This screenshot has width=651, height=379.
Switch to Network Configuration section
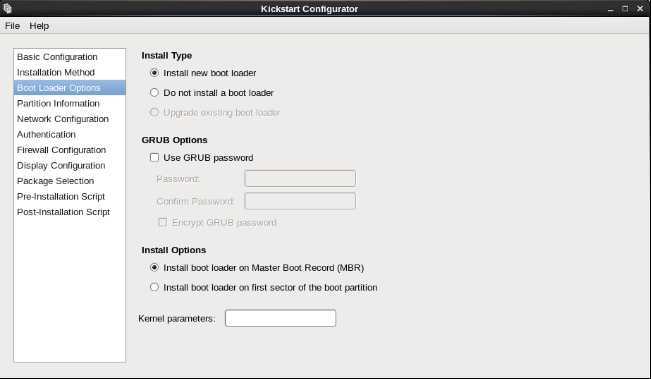coord(69,119)
